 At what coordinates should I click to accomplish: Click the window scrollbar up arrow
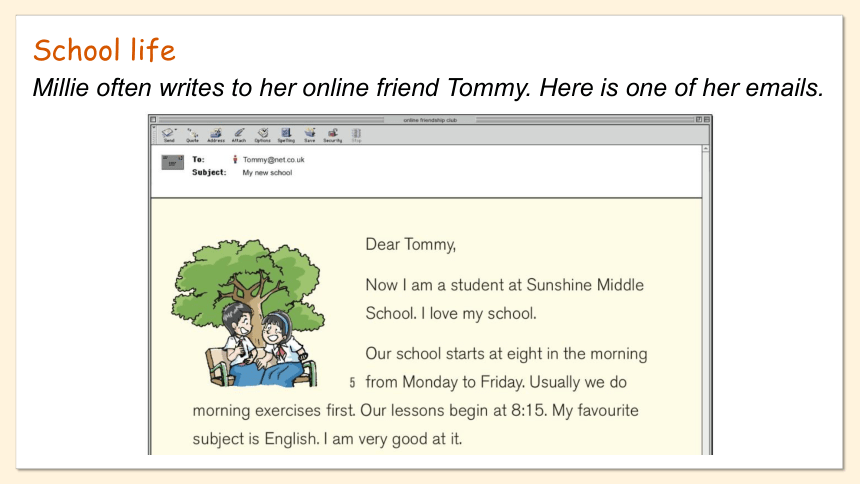pyautogui.click(x=706, y=149)
